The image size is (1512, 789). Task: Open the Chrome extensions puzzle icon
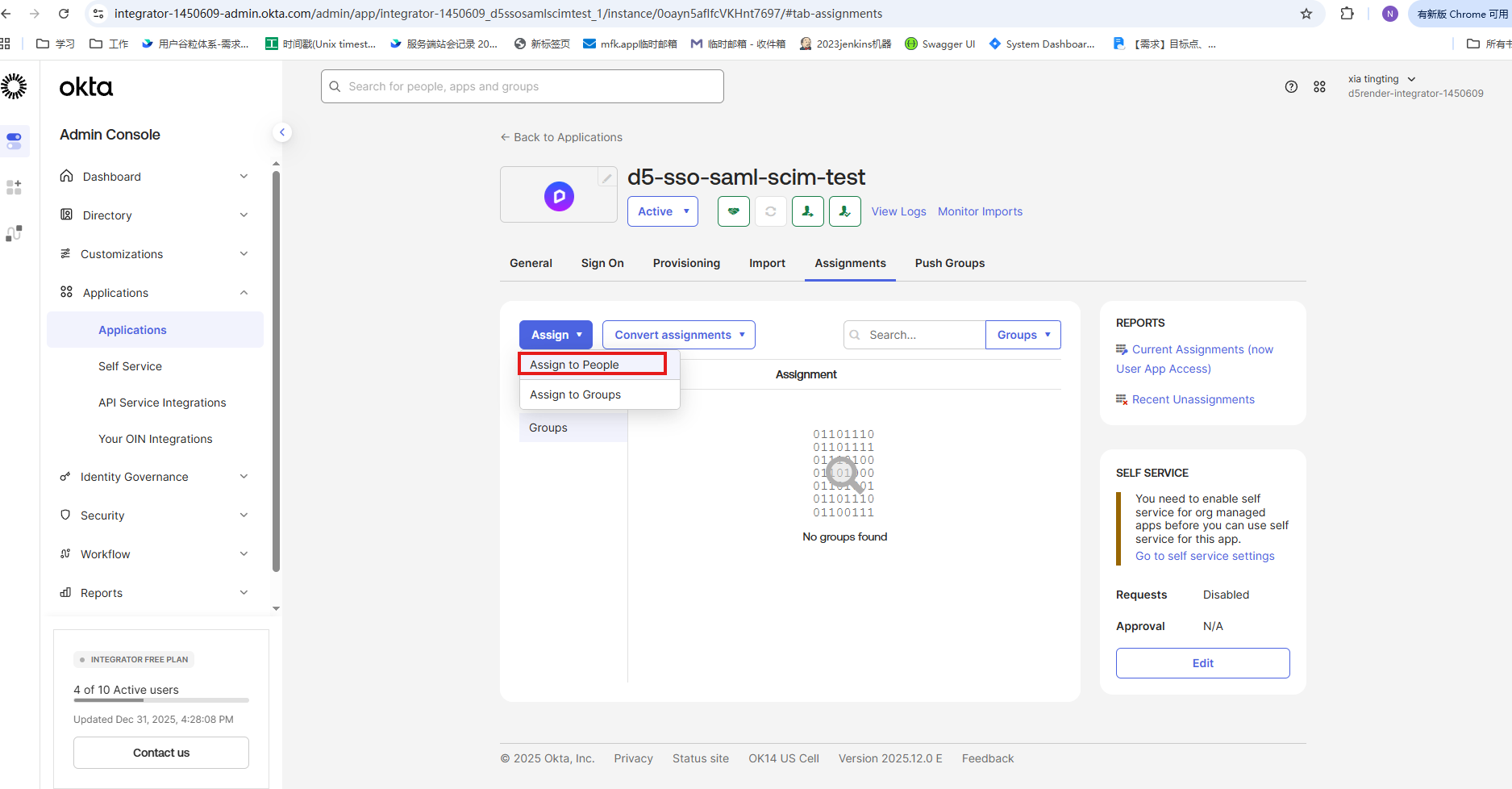pyautogui.click(x=1347, y=14)
